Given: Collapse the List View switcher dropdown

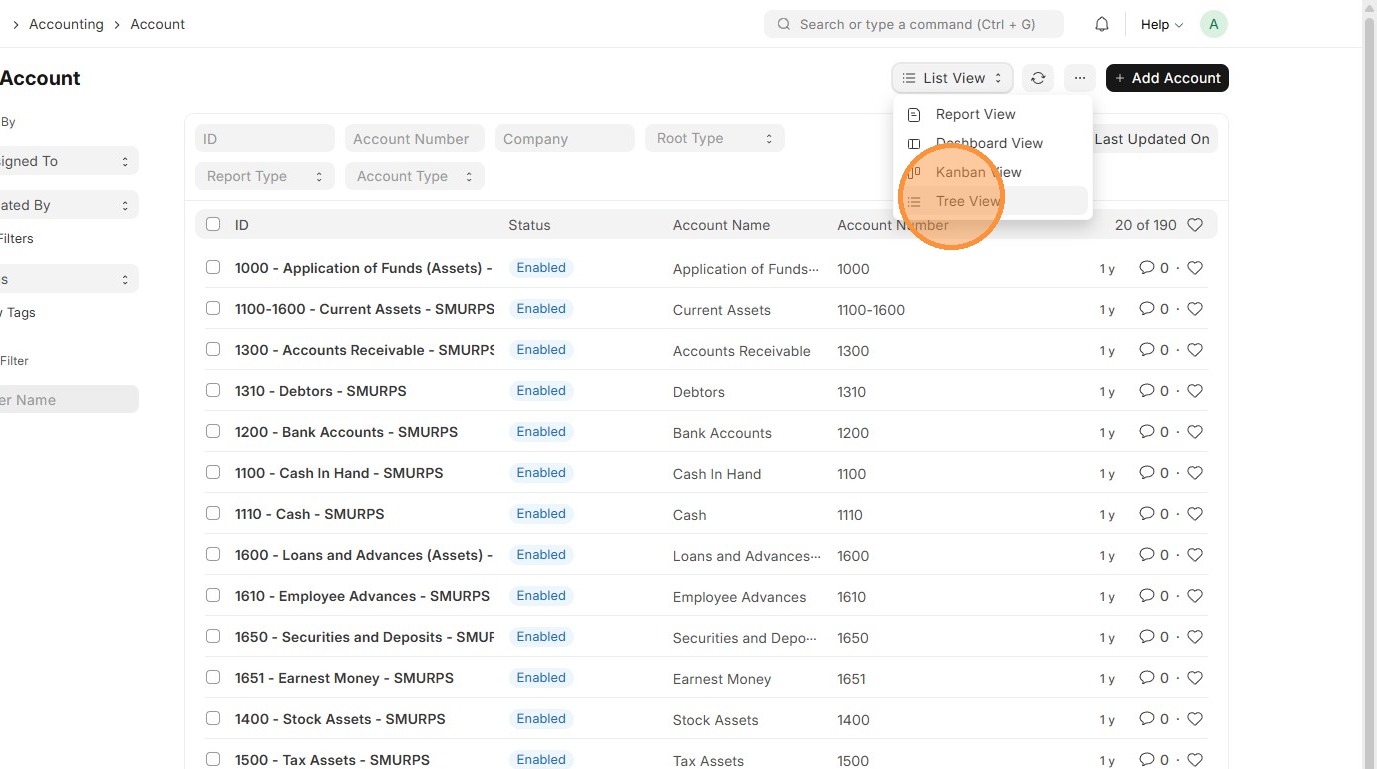Looking at the screenshot, I should (952, 78).
